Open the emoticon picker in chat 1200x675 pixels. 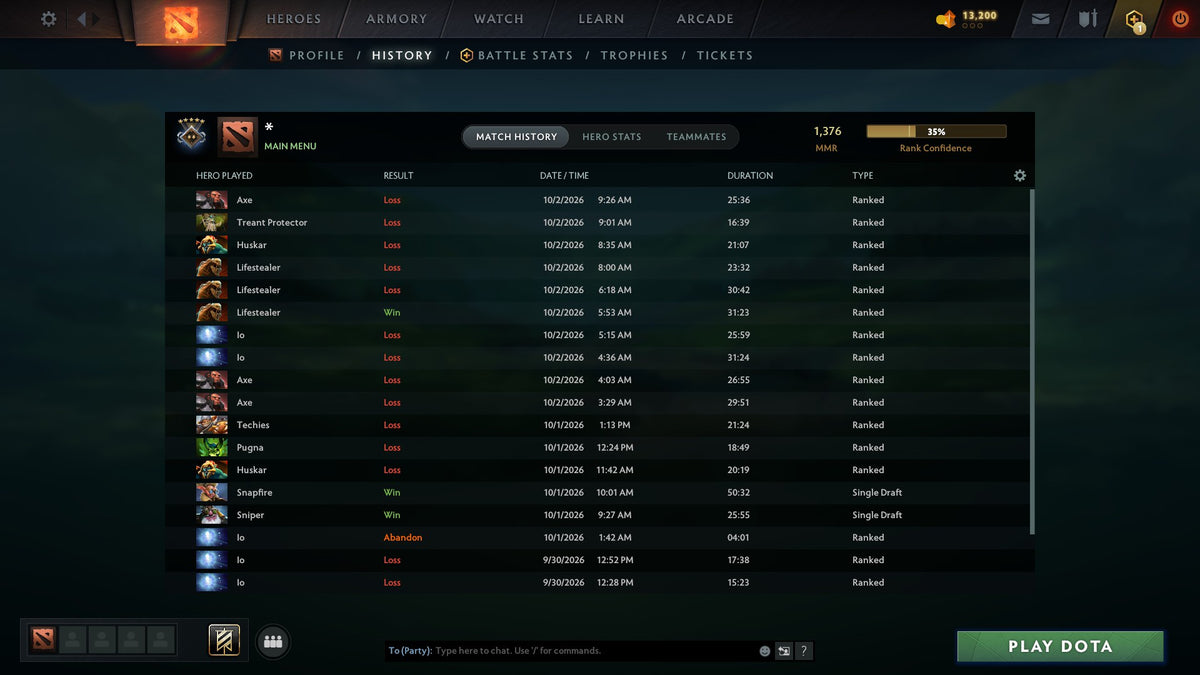(x=765, y=651)
